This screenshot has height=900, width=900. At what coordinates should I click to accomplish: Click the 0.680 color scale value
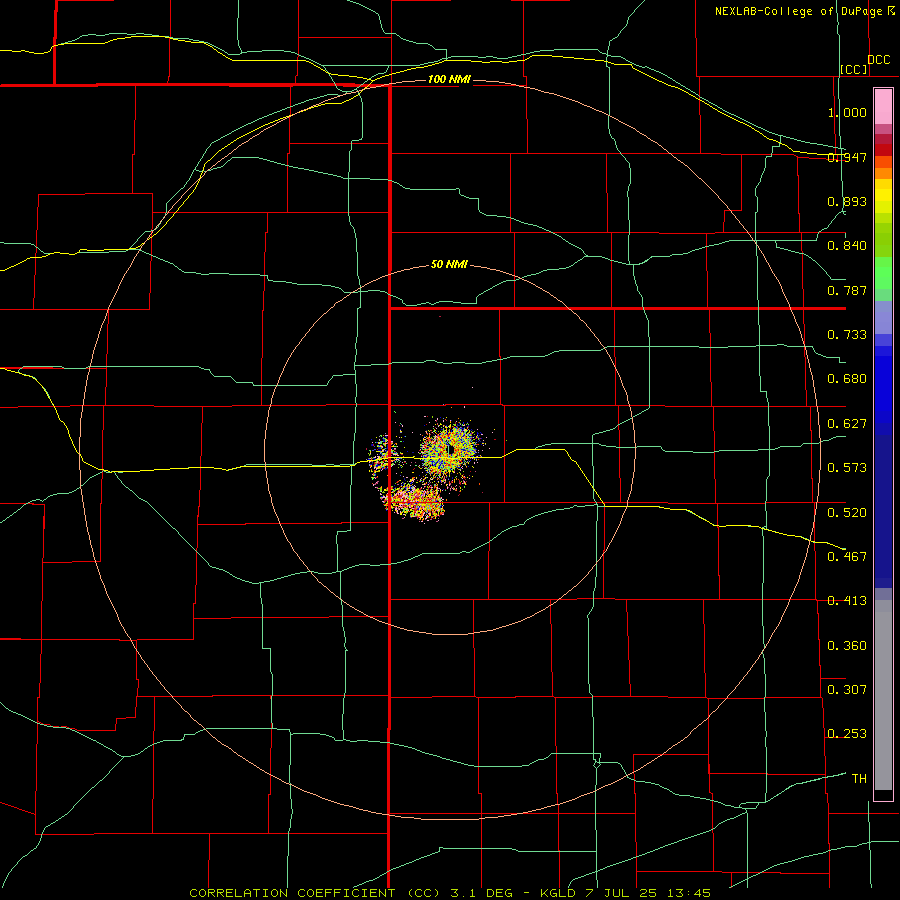click(x=847, y=379)
